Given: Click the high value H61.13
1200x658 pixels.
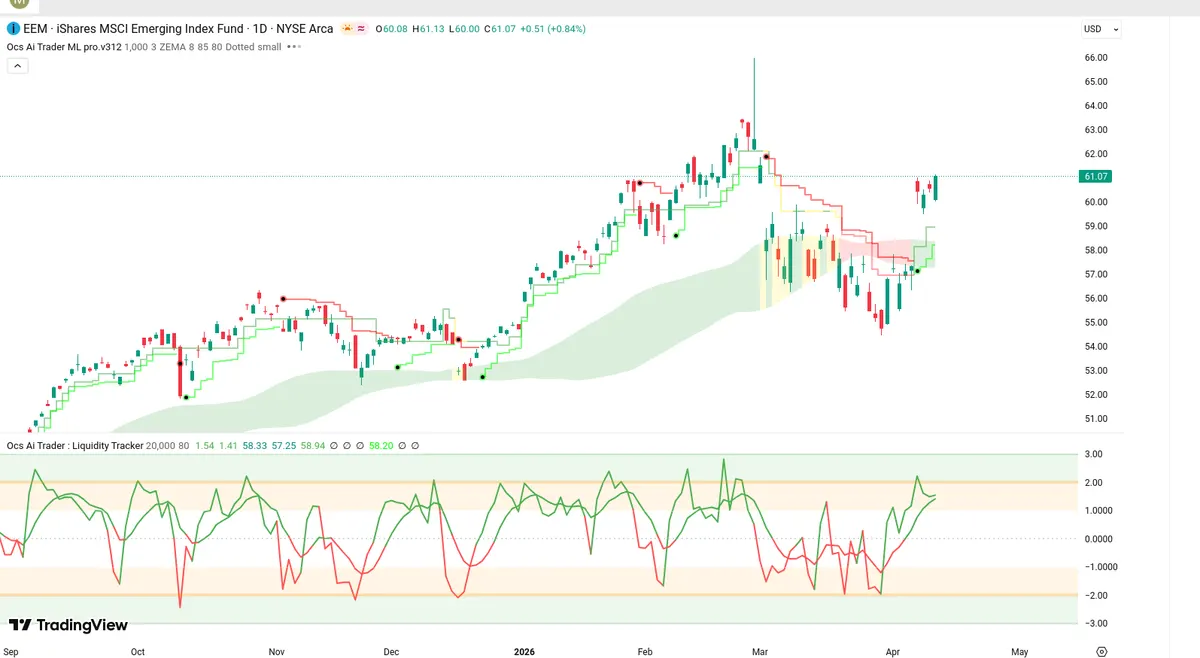Looking at the screenshot, I should [427, 29].
